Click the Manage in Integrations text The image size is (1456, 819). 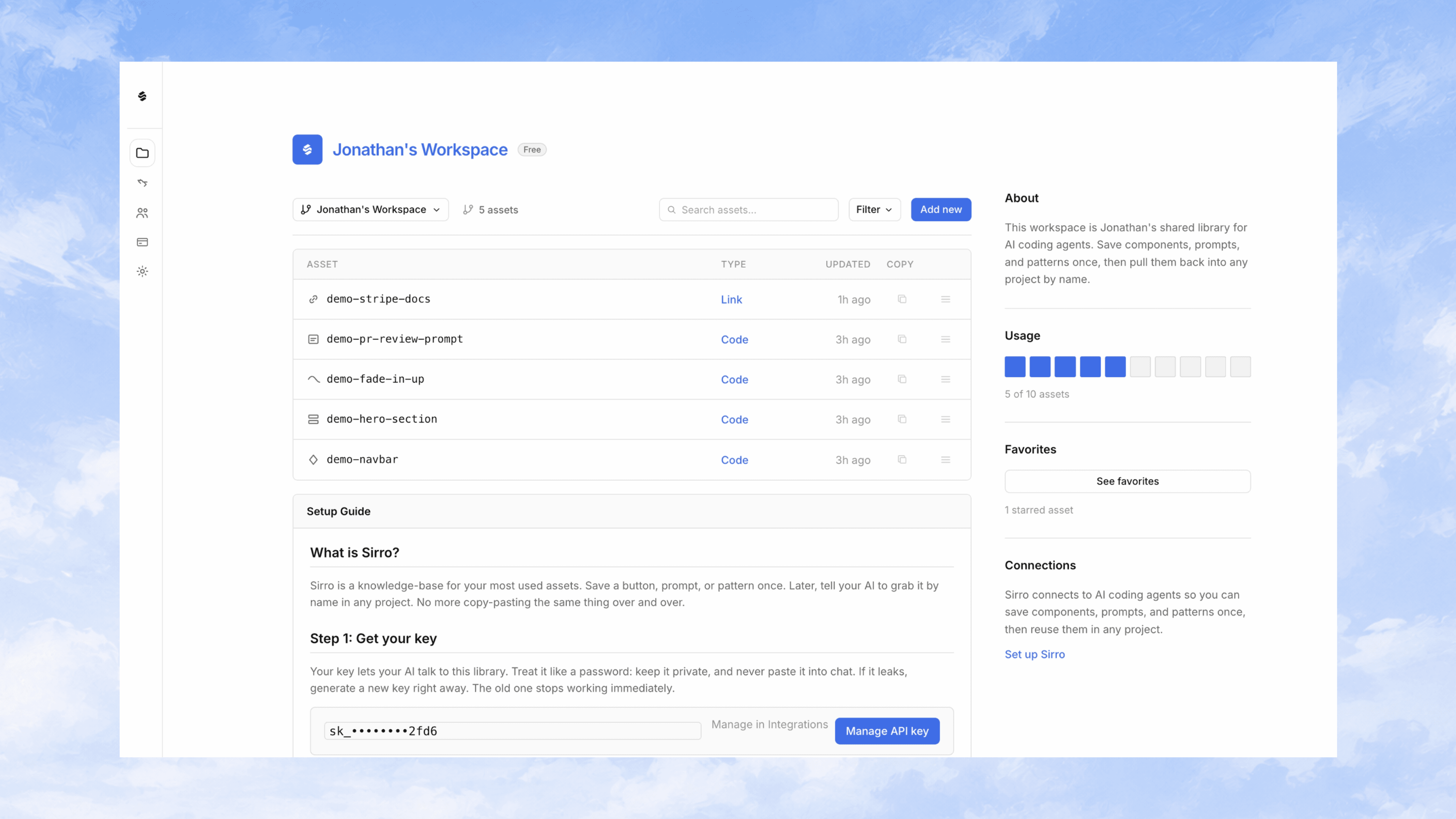(x=769, y=725)
